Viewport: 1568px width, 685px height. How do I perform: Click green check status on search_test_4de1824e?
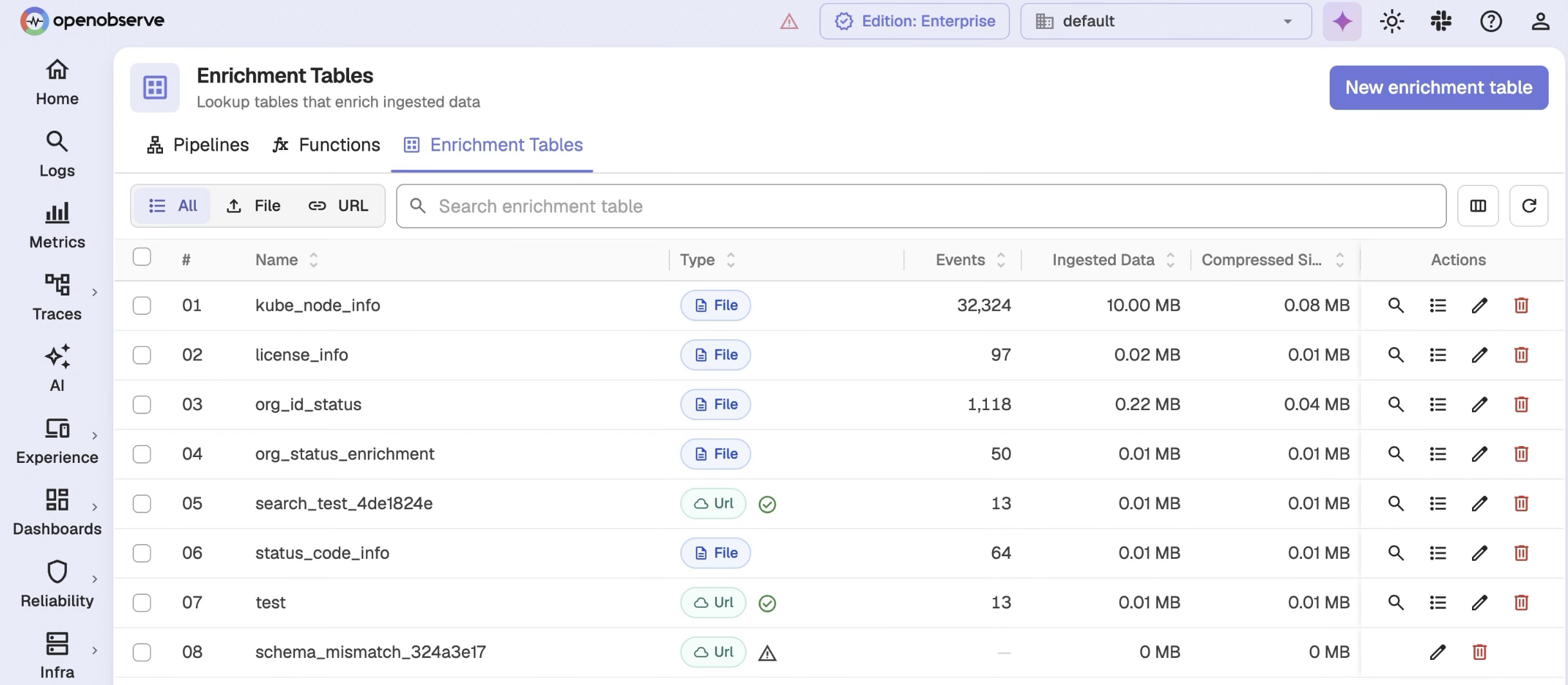[767, 504]
